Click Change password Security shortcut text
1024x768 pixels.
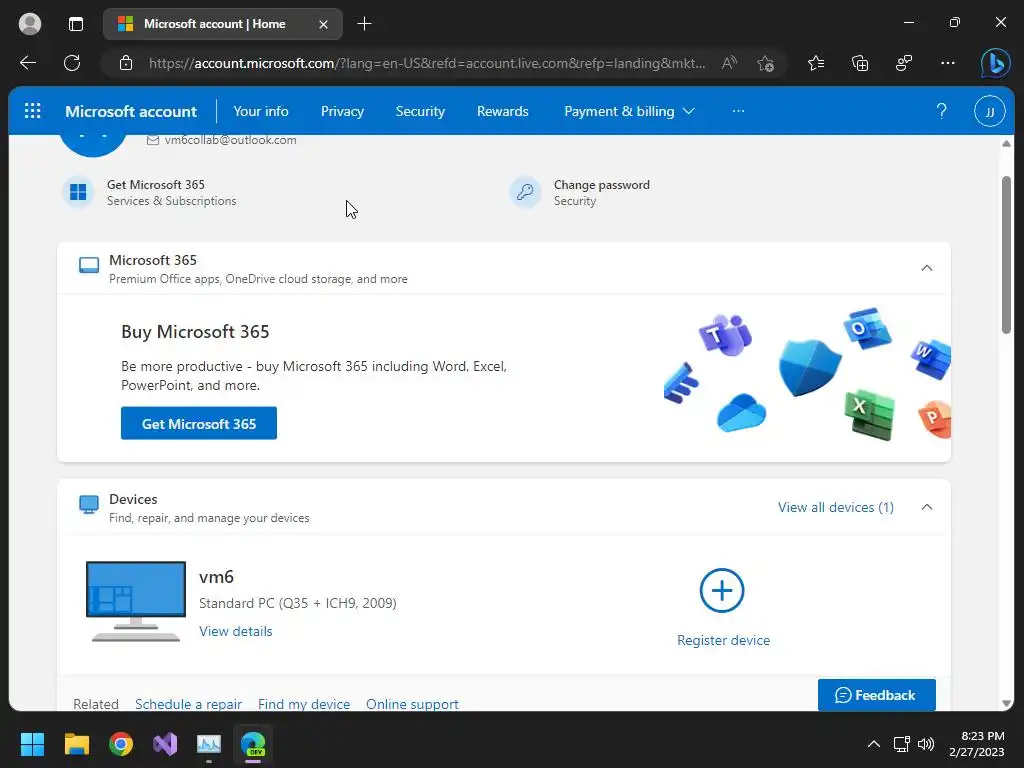point(601,193)
